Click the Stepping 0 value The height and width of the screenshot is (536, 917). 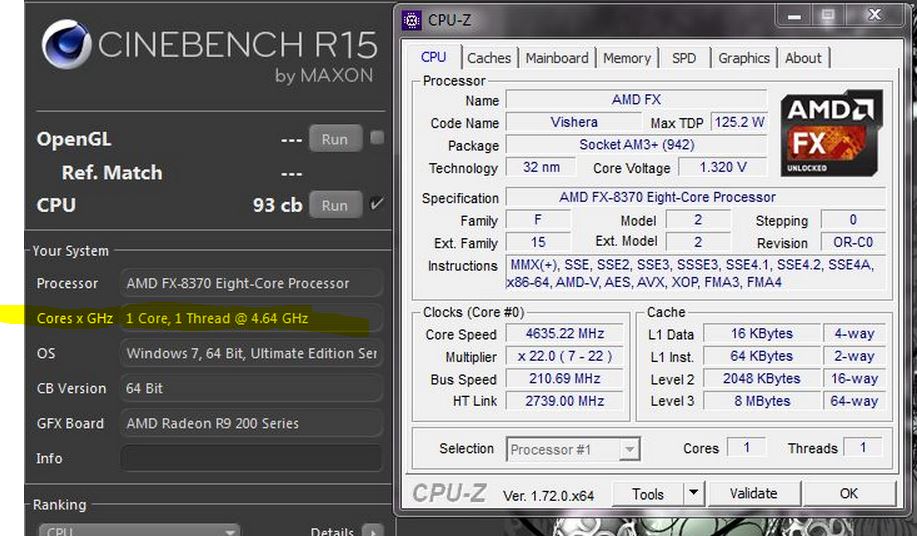pos(853,220)
